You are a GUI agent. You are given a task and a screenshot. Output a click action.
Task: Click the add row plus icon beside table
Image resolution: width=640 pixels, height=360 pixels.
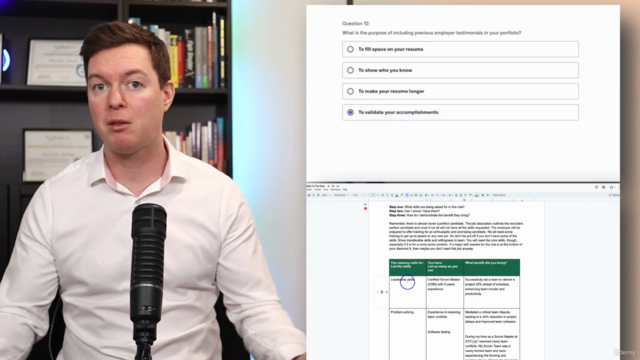pyautogui.click(x=387, y=292)
